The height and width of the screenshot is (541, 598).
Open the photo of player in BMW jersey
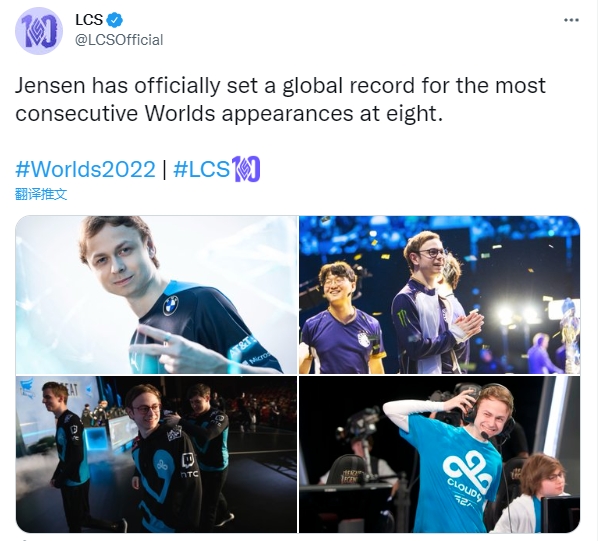(x=156, y=295)
